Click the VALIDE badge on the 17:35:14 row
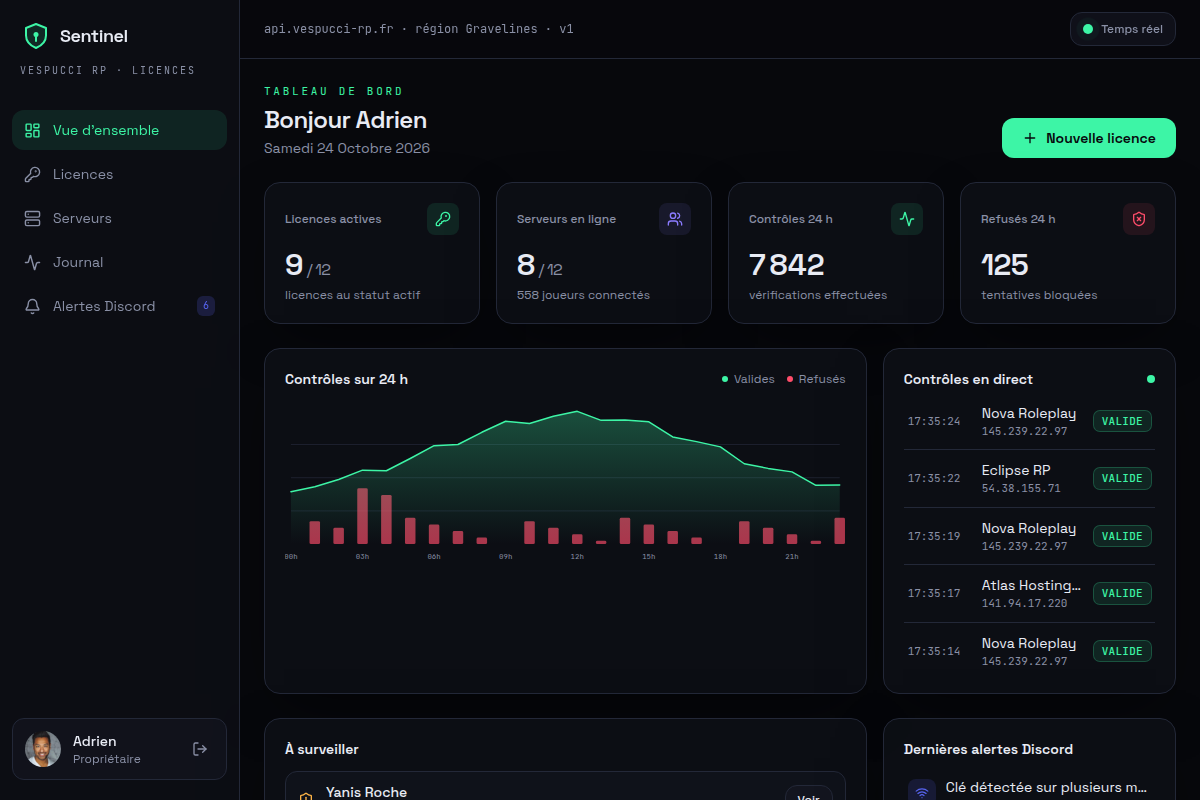Image resolution: width=1200 pixels, height=800 pixels. [x=1122, y=651]
